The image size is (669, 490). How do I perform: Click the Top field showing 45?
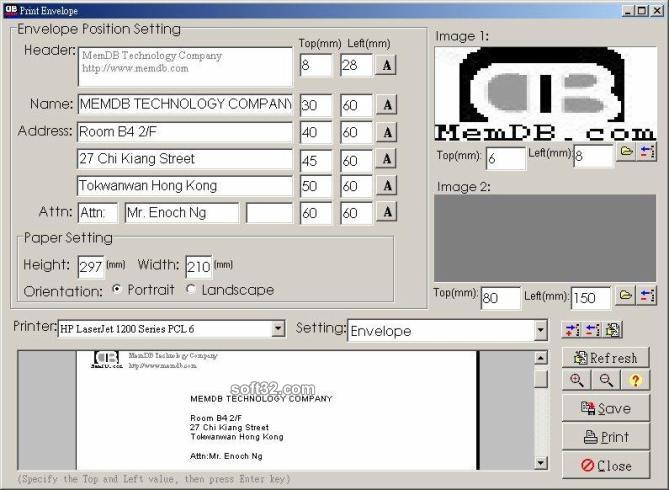click(316, 160)
